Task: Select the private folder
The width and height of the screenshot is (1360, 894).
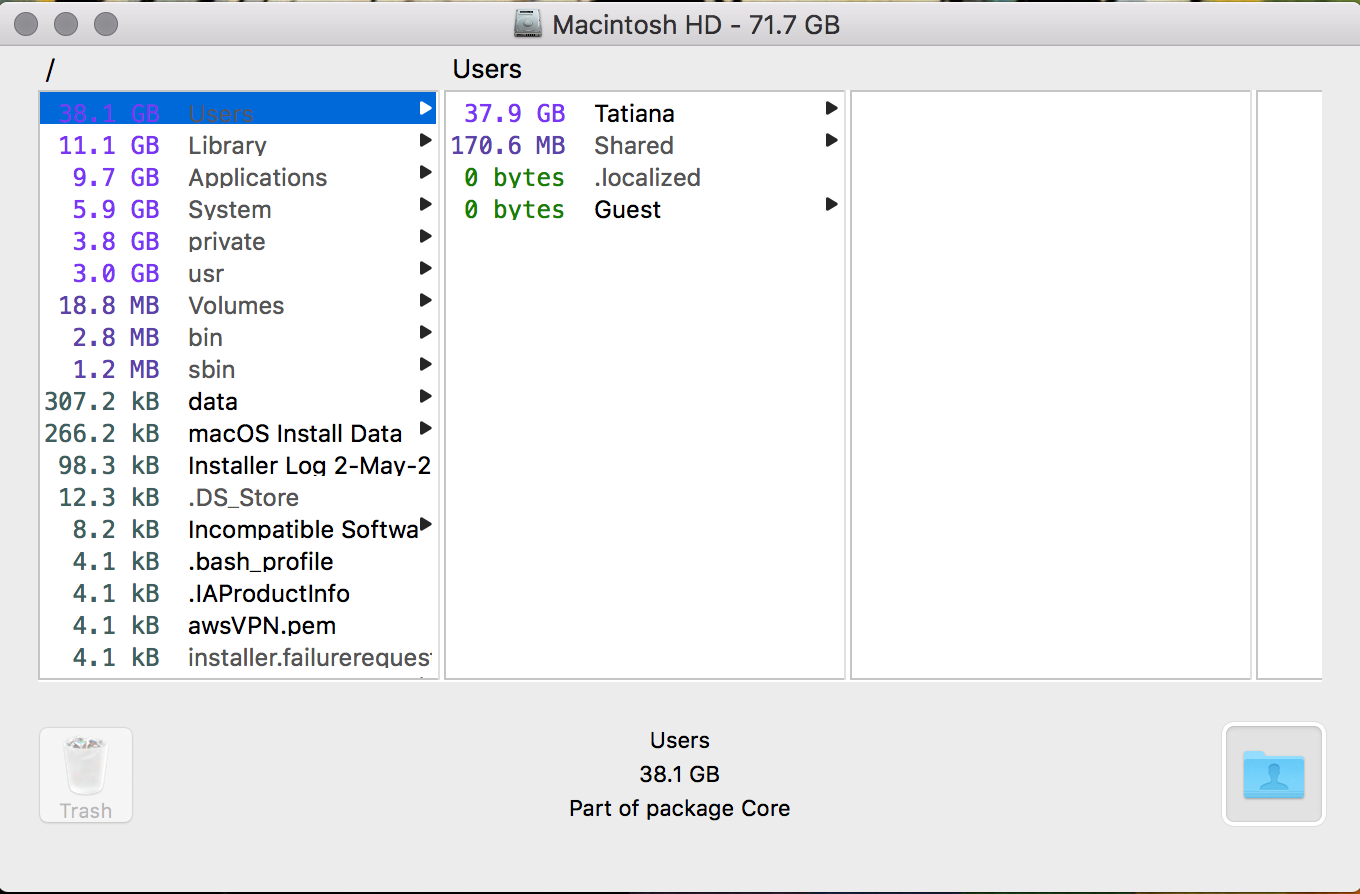Action: click(226, 241)
